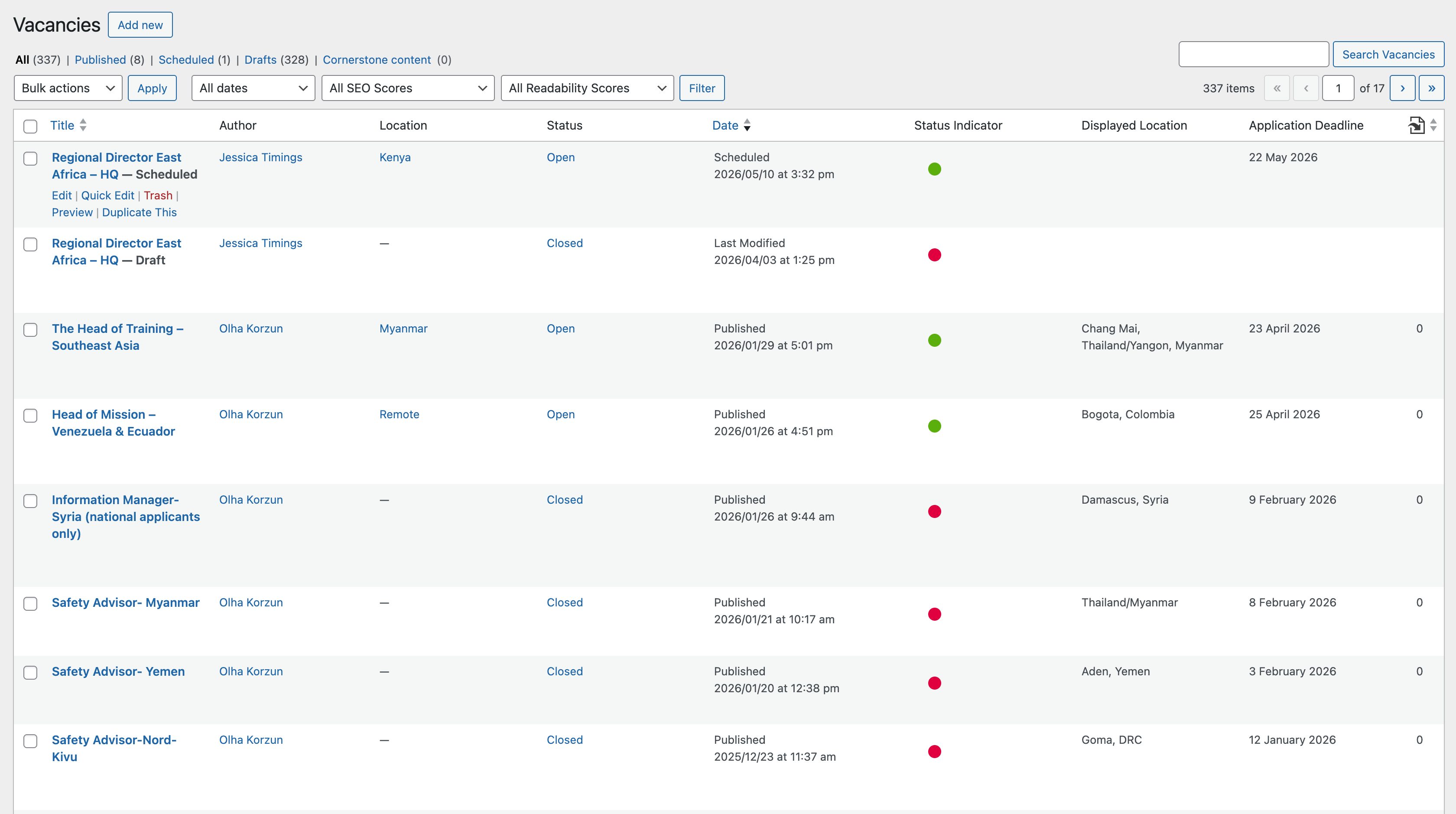Tick the Information Manager- Syria row checkbox
Viewport: 1456px width, 814px height.
tap(30, 501)
